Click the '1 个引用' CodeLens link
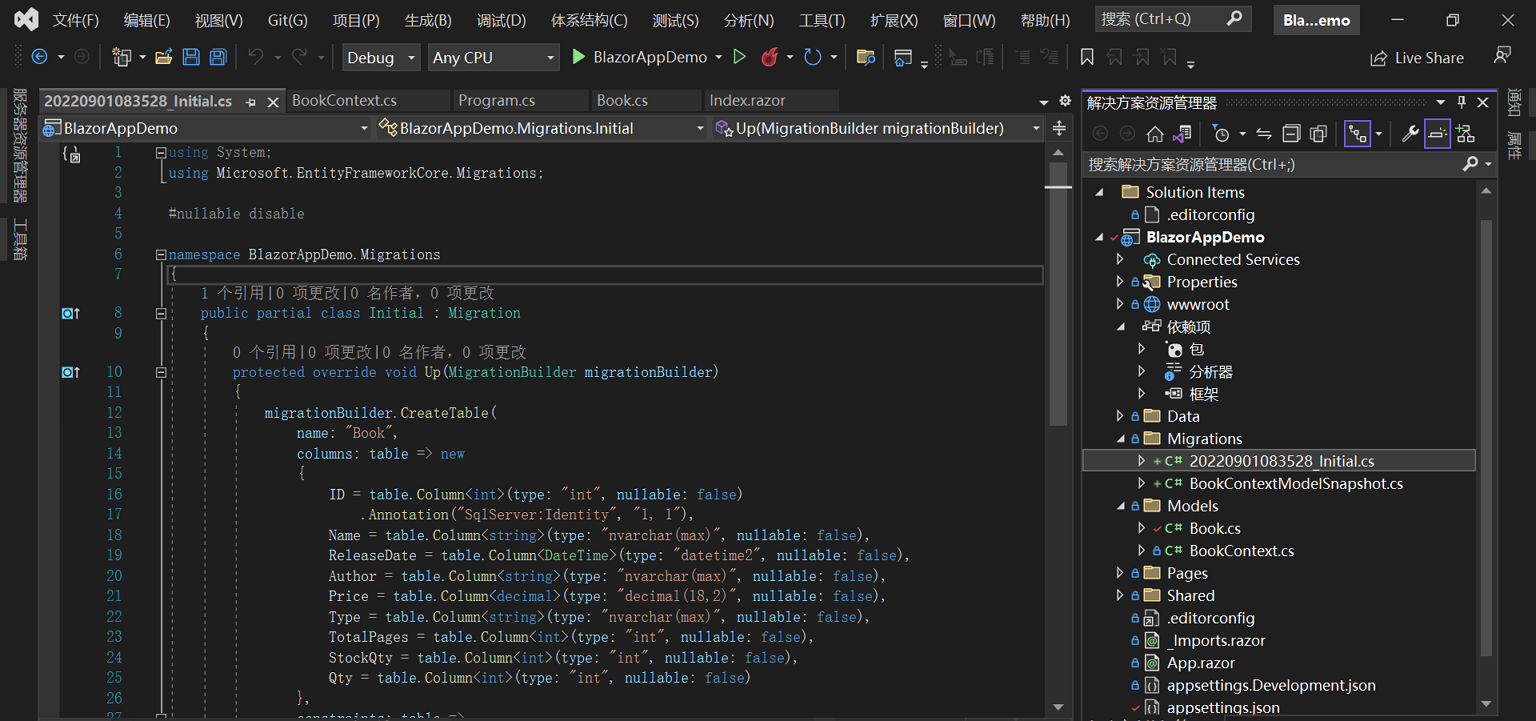The height and width of the screenshot is (721, 1536). (x=232, y=293)
